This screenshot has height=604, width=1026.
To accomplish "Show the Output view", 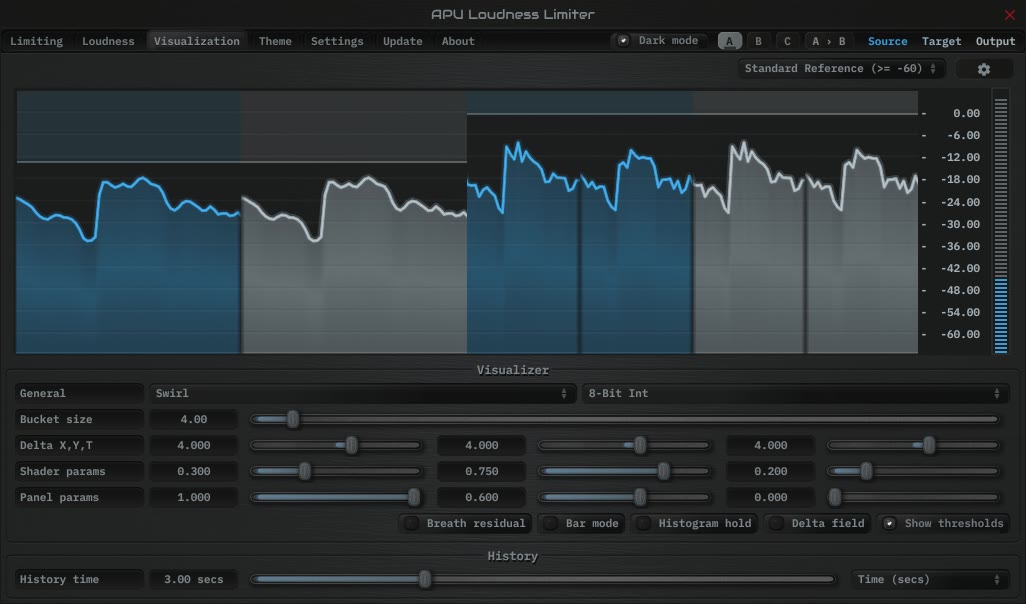I will pyautogui.click(x=995, y=41).
